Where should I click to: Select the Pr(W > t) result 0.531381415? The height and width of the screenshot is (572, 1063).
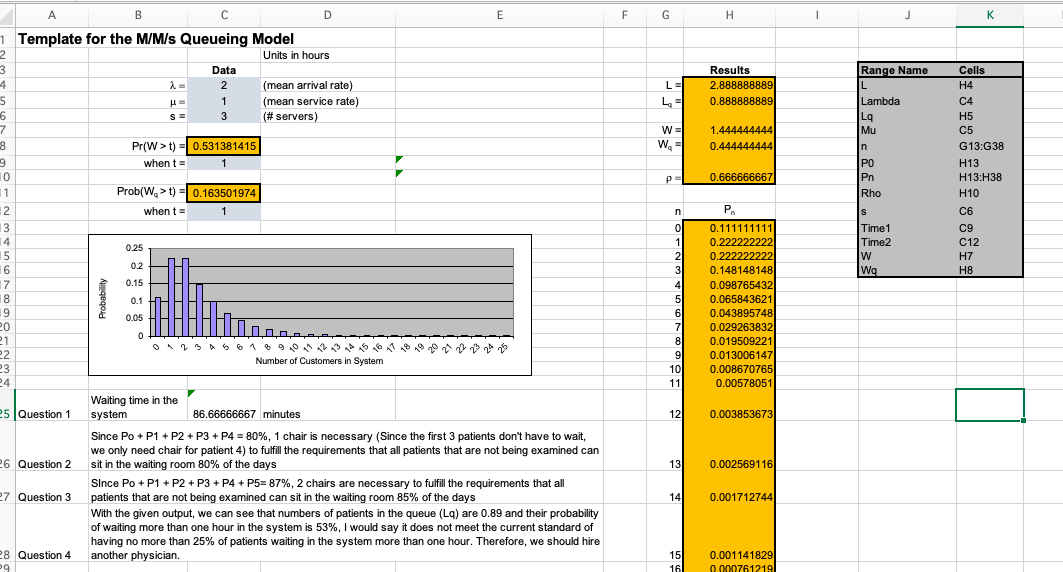(224, 146)
